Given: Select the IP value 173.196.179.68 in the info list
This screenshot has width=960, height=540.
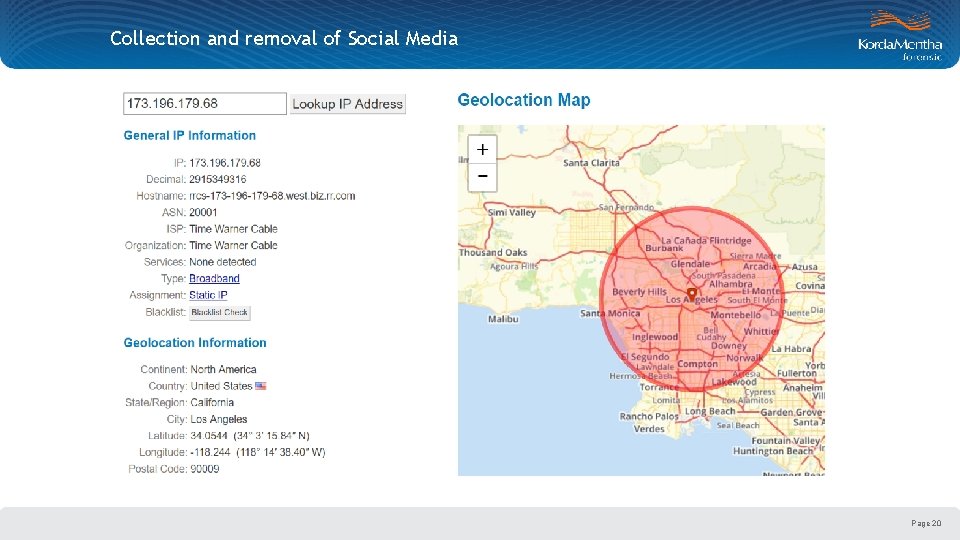Looking at the screenshot, I should pos(225,163).
